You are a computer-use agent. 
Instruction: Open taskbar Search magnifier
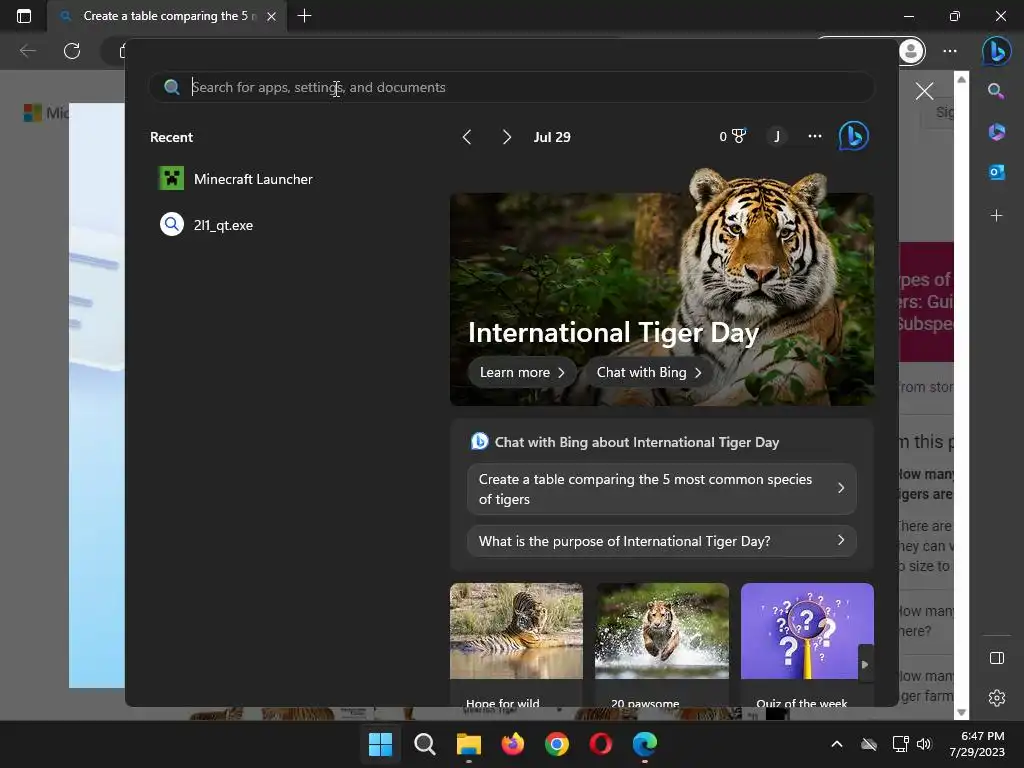424,744
